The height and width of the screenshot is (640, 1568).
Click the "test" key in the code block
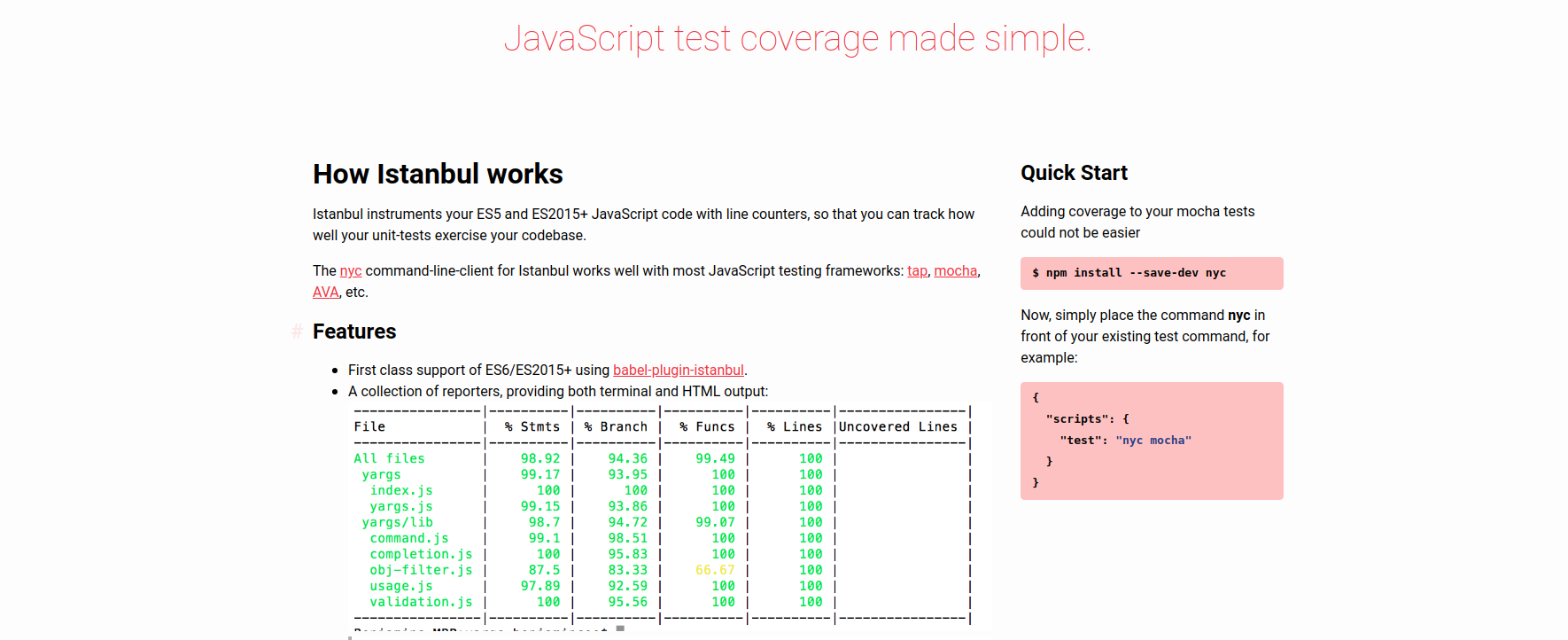[x=1081, y=441]
